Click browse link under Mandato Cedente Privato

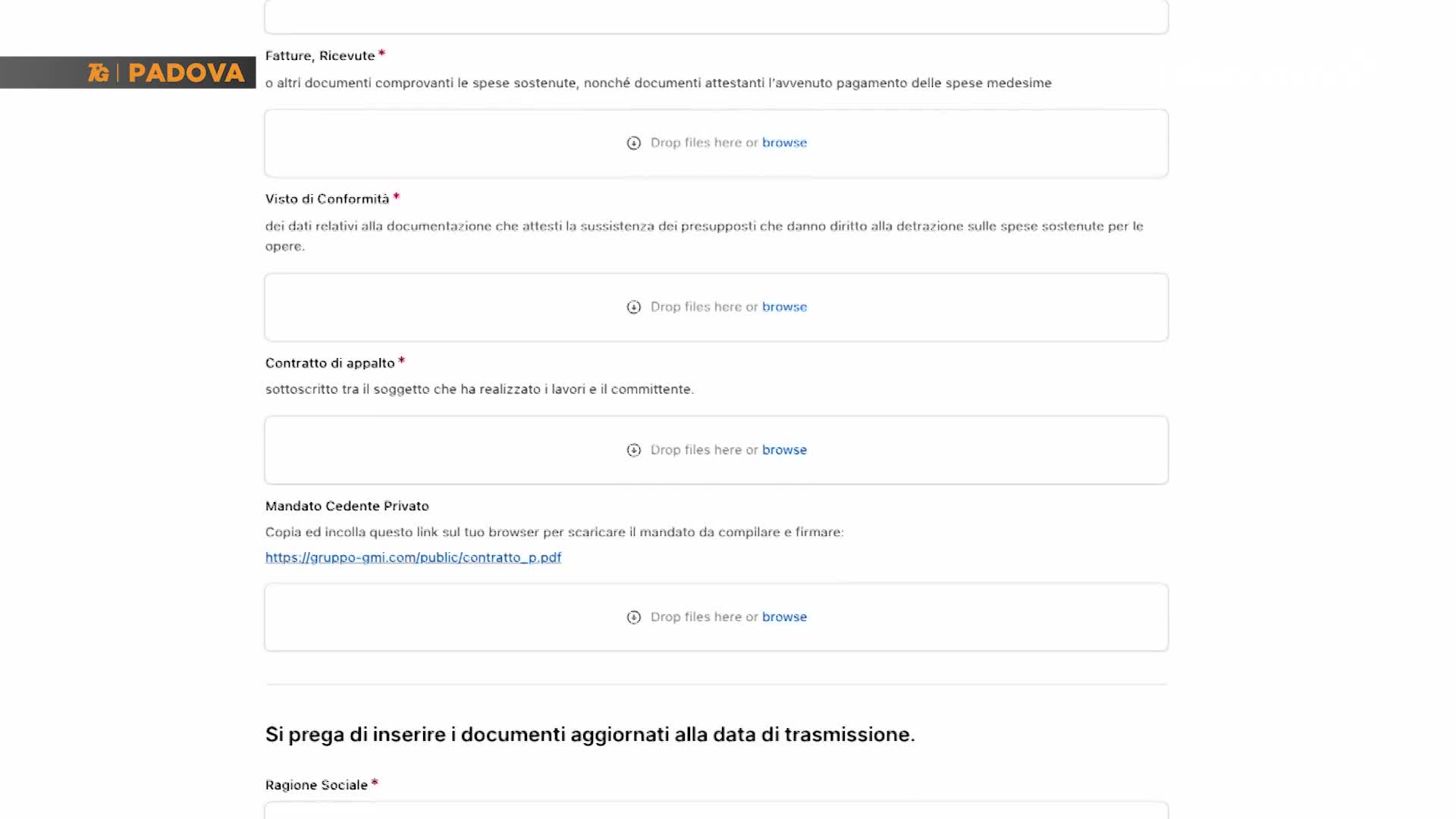click(x=784, y=617)
